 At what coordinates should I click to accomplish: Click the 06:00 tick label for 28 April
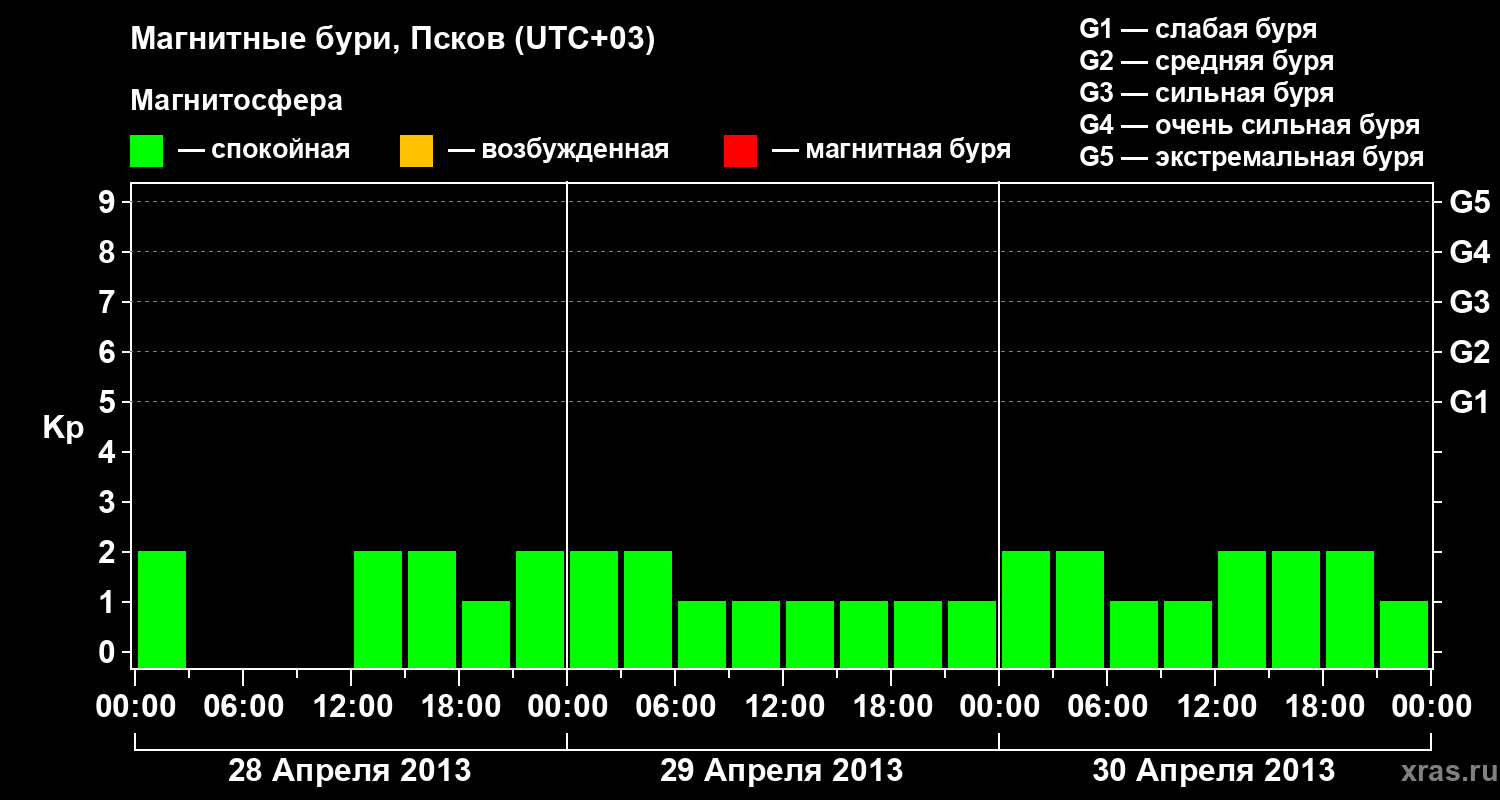point(243,707)
